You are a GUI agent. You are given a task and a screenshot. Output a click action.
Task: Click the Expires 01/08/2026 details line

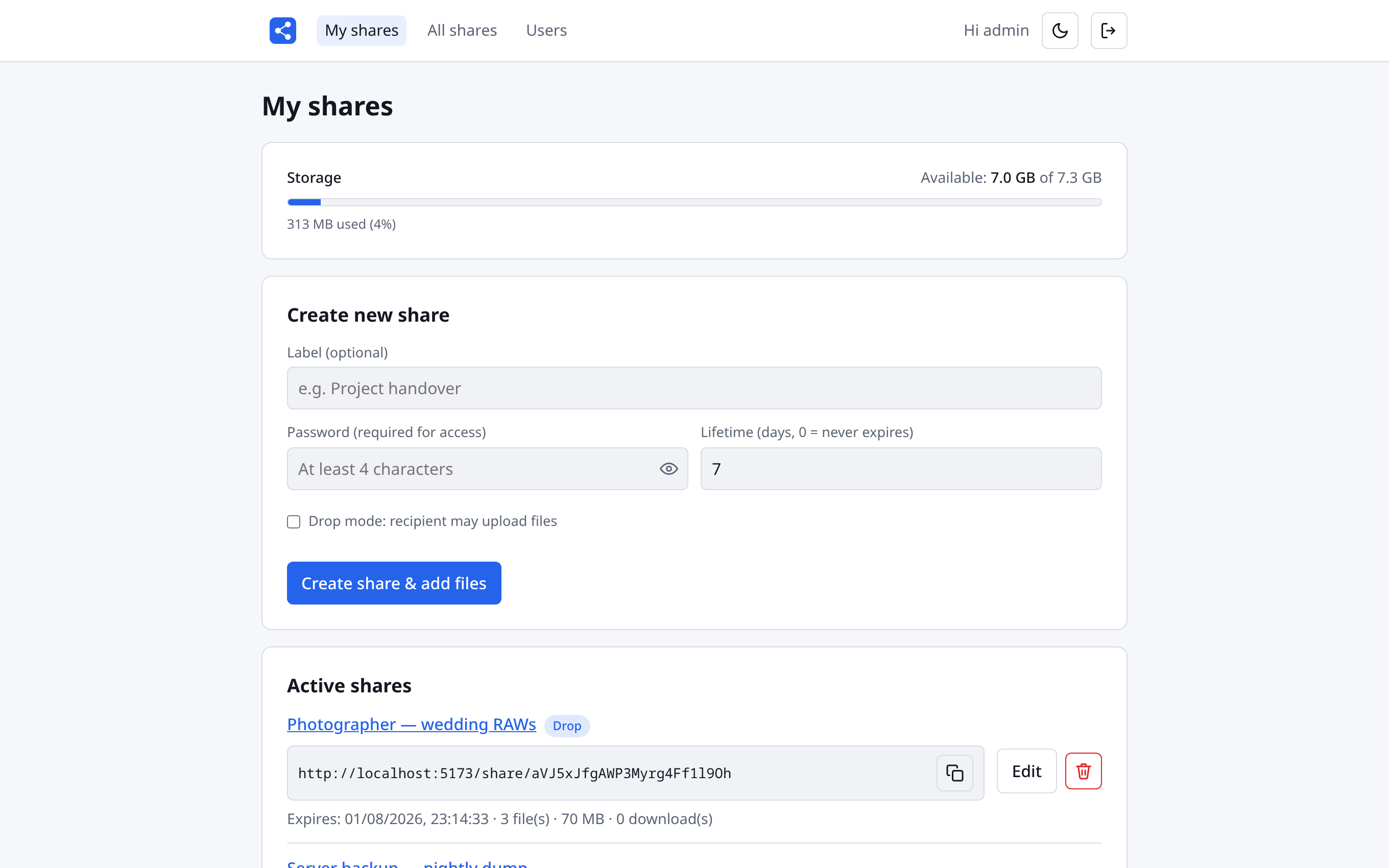[499, 818]
